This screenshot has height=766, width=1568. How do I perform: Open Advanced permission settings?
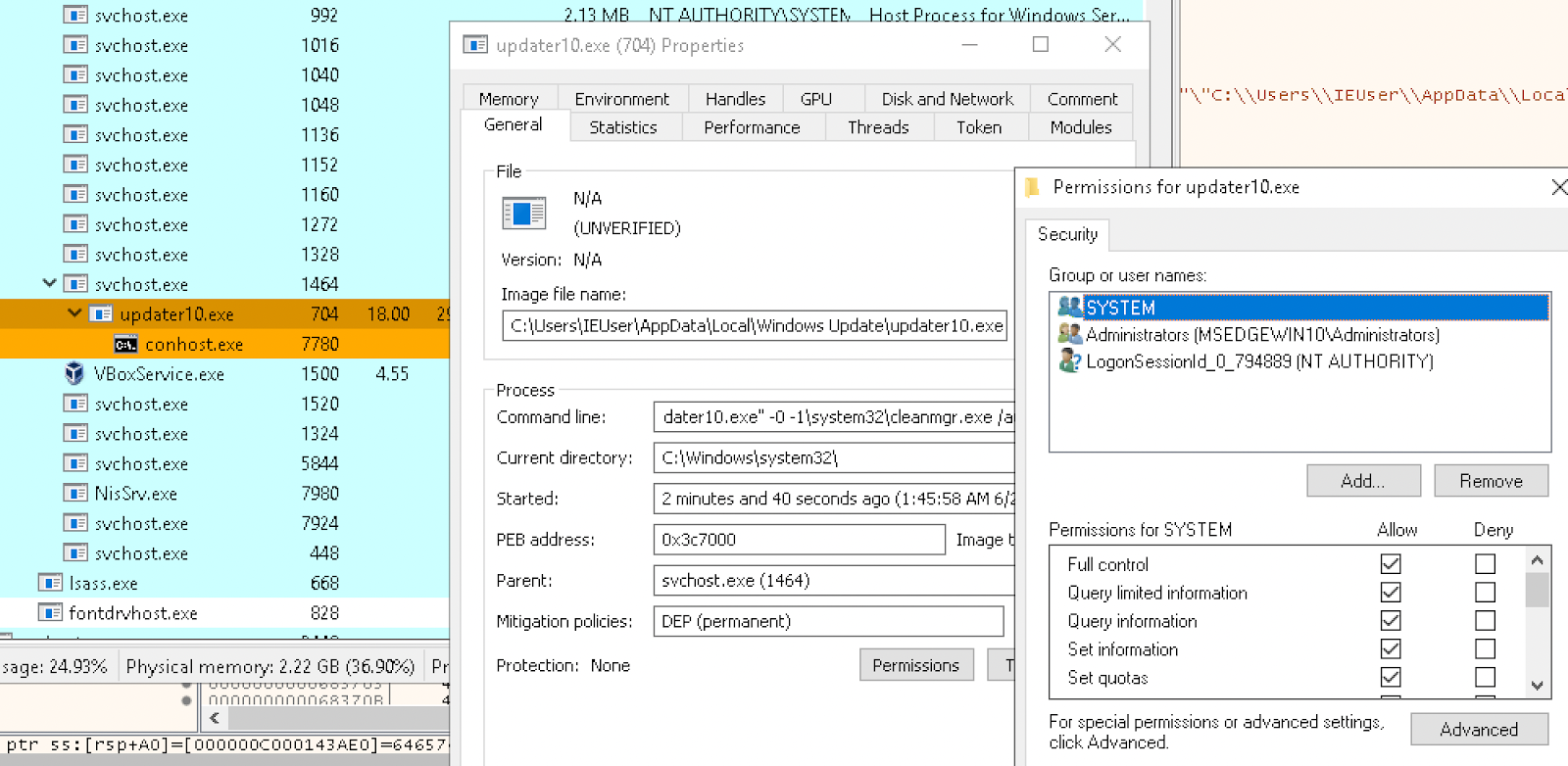(x=1478, y=730)
